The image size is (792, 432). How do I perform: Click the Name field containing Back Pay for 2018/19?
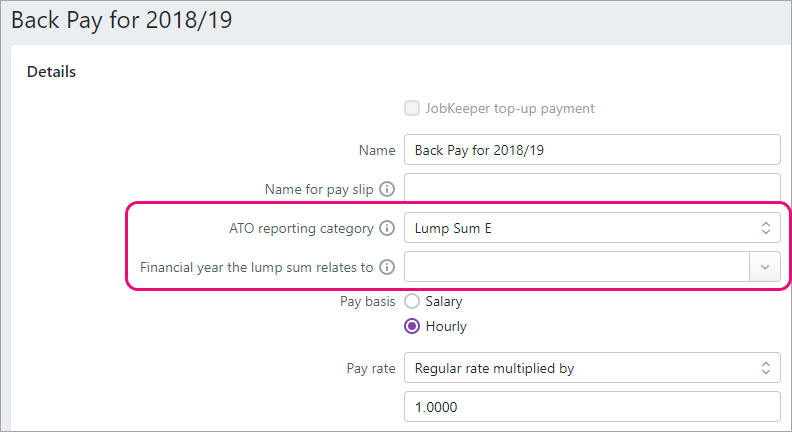coord(591,150)
